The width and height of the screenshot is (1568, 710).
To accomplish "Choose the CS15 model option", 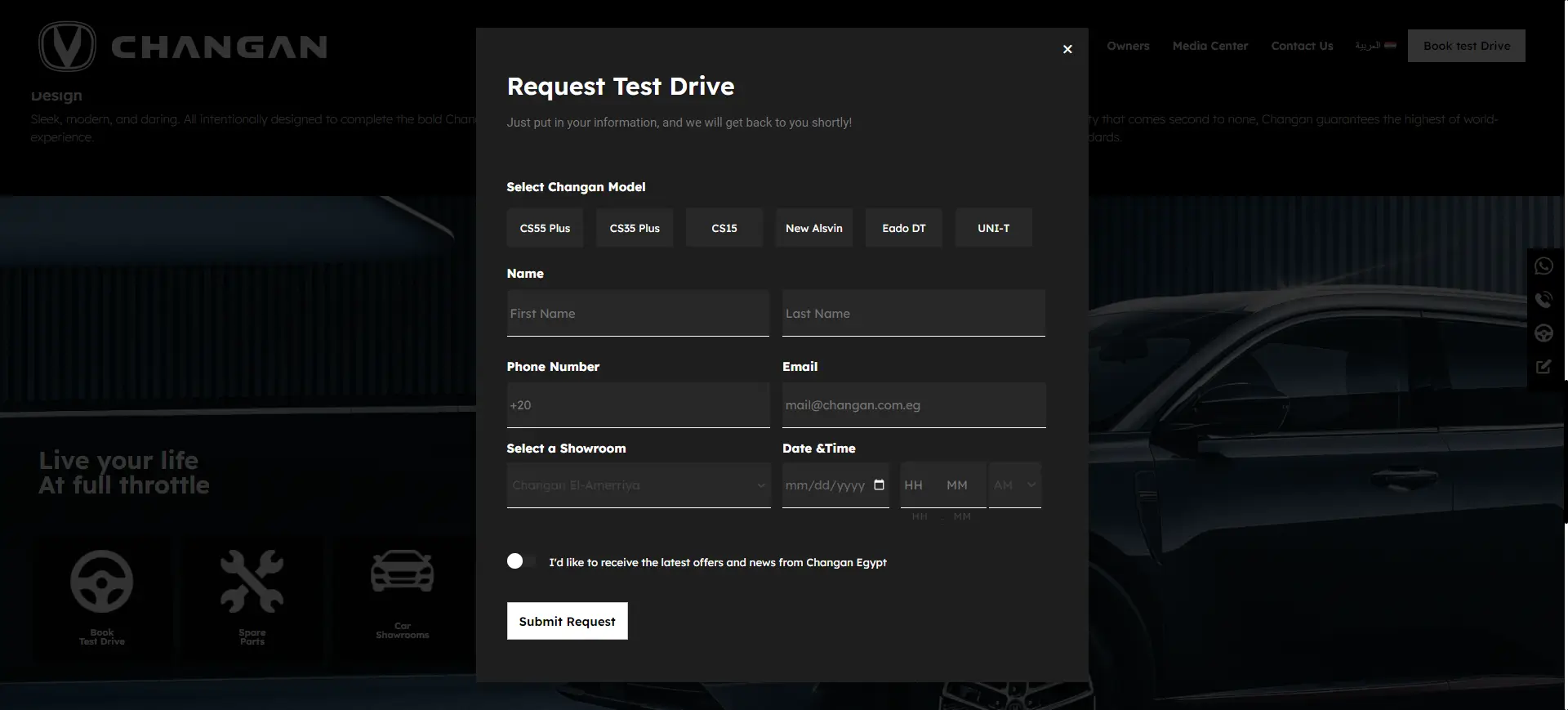I will pos(724,228).
